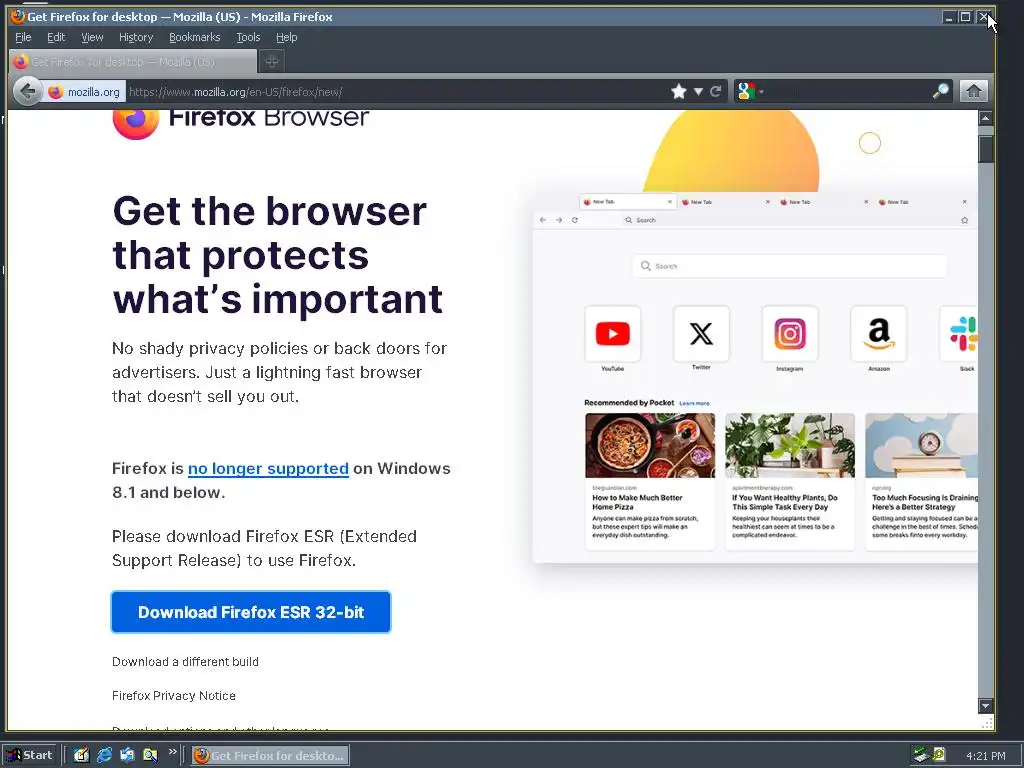1024x768 pixels.
Task: Click the vertical scrollbar thumb
Action: (985, 148)
